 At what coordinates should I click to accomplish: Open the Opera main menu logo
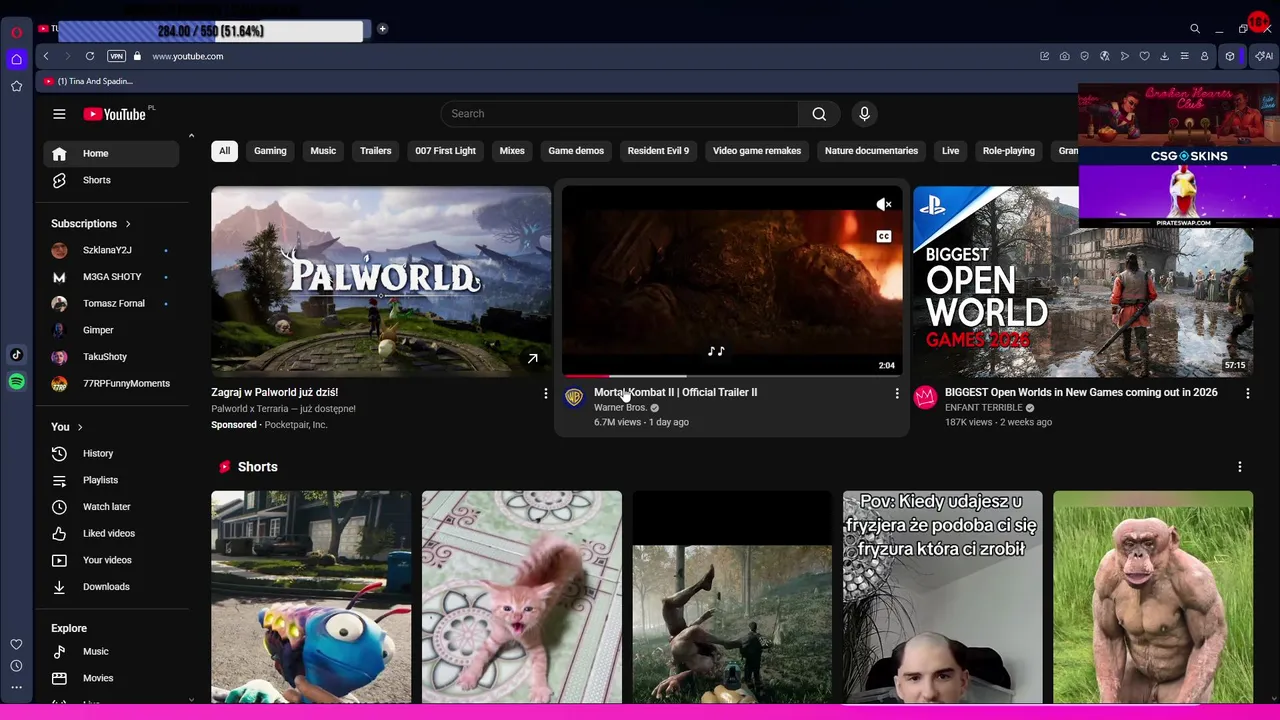[x=16, y=32]
